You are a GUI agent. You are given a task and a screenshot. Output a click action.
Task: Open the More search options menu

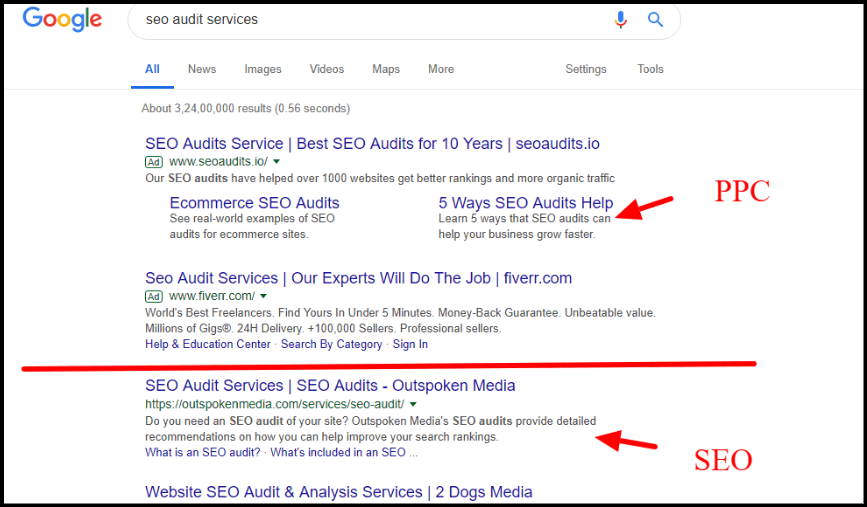tap(441, 69)
